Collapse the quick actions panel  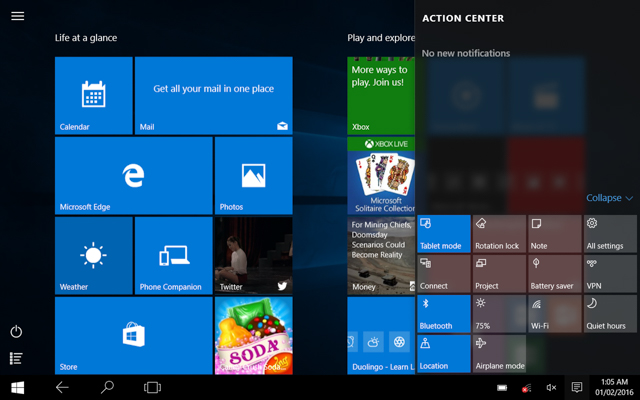pyautogui.click(x=609, y=198)
